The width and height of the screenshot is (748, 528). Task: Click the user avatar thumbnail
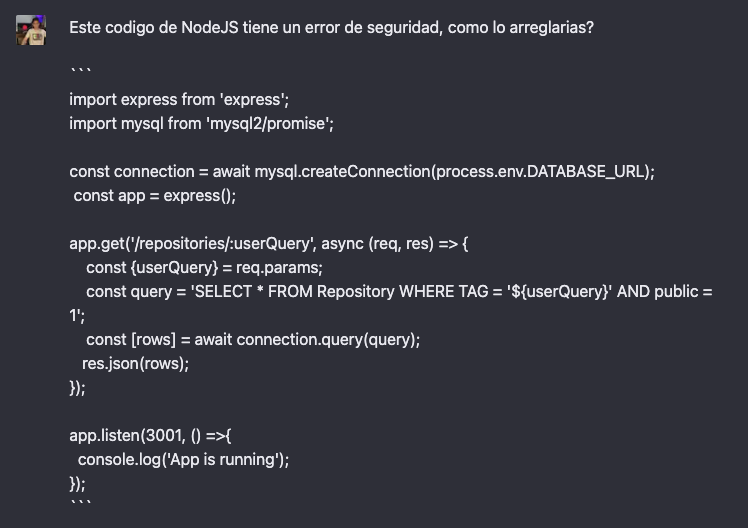point(31,30)
